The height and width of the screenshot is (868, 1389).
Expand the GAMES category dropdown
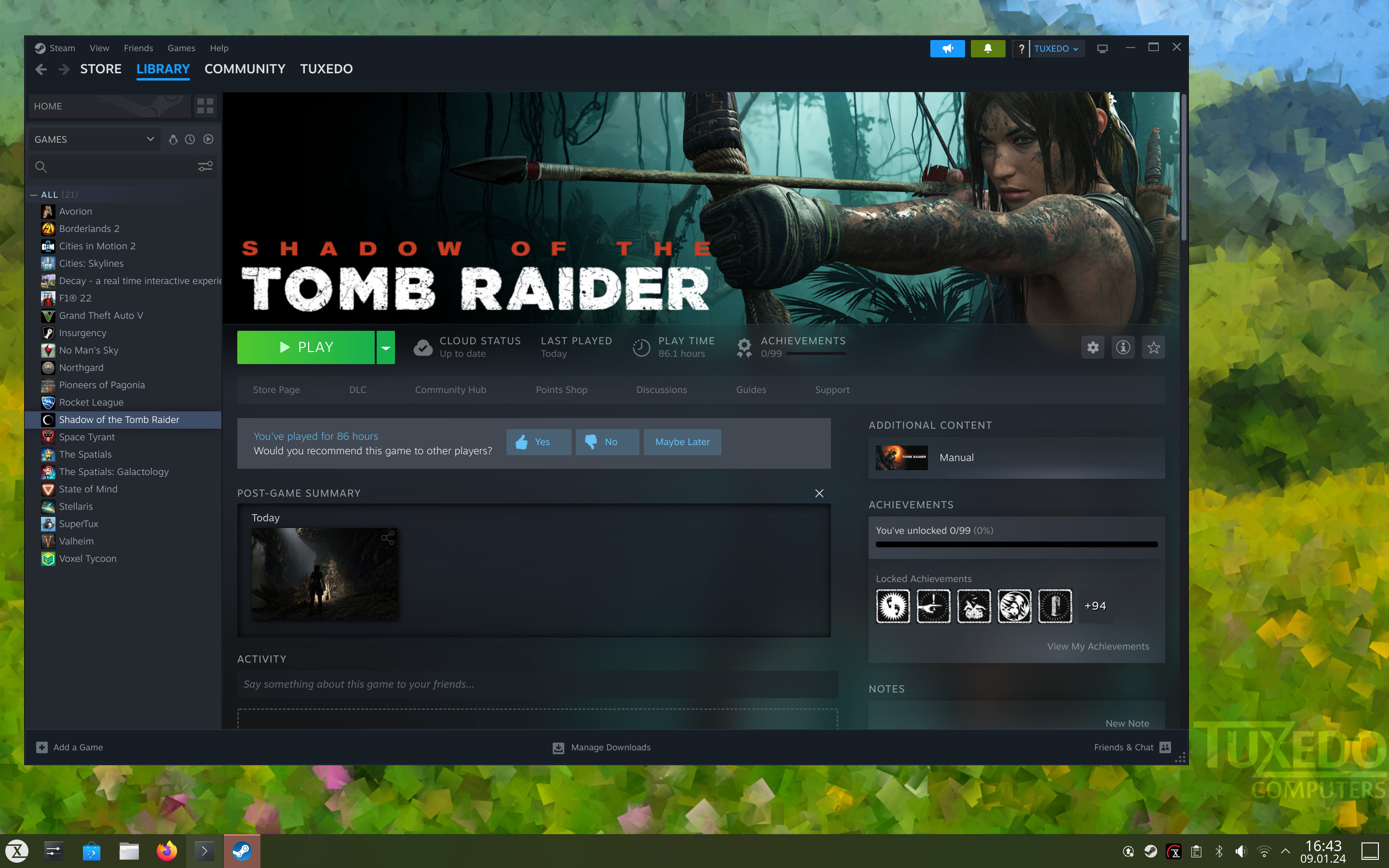[95, 139]
